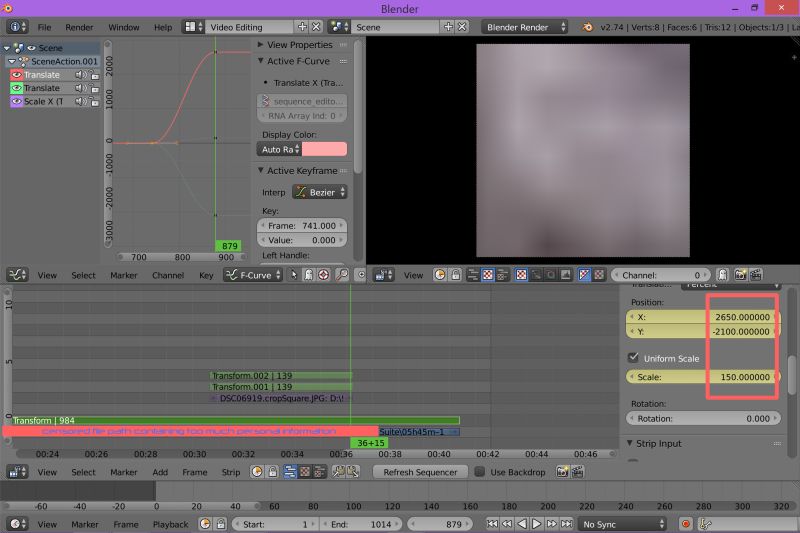Hide the green Translate curve with eye
The height and width of the screenshot is (533, 800).
point(16,88)
